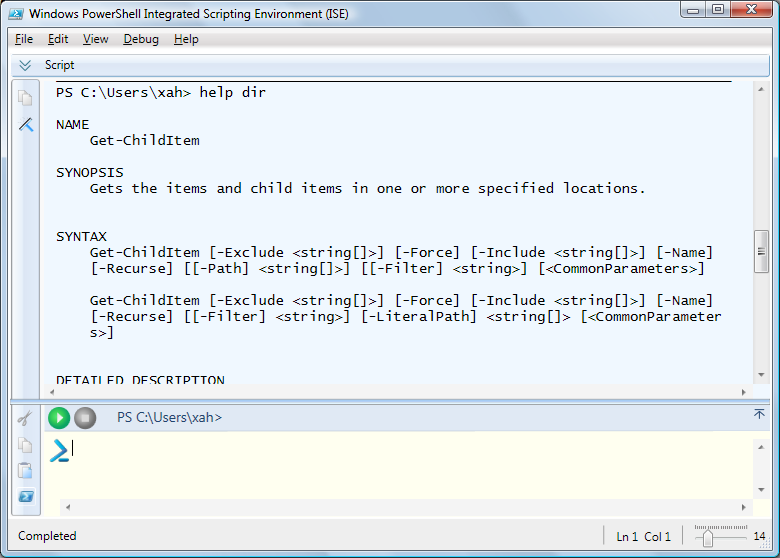The width and height of the screenshot is (780, 558).
Task: Click the SYNOPSIS heading in output
Action: click(90, 173)
